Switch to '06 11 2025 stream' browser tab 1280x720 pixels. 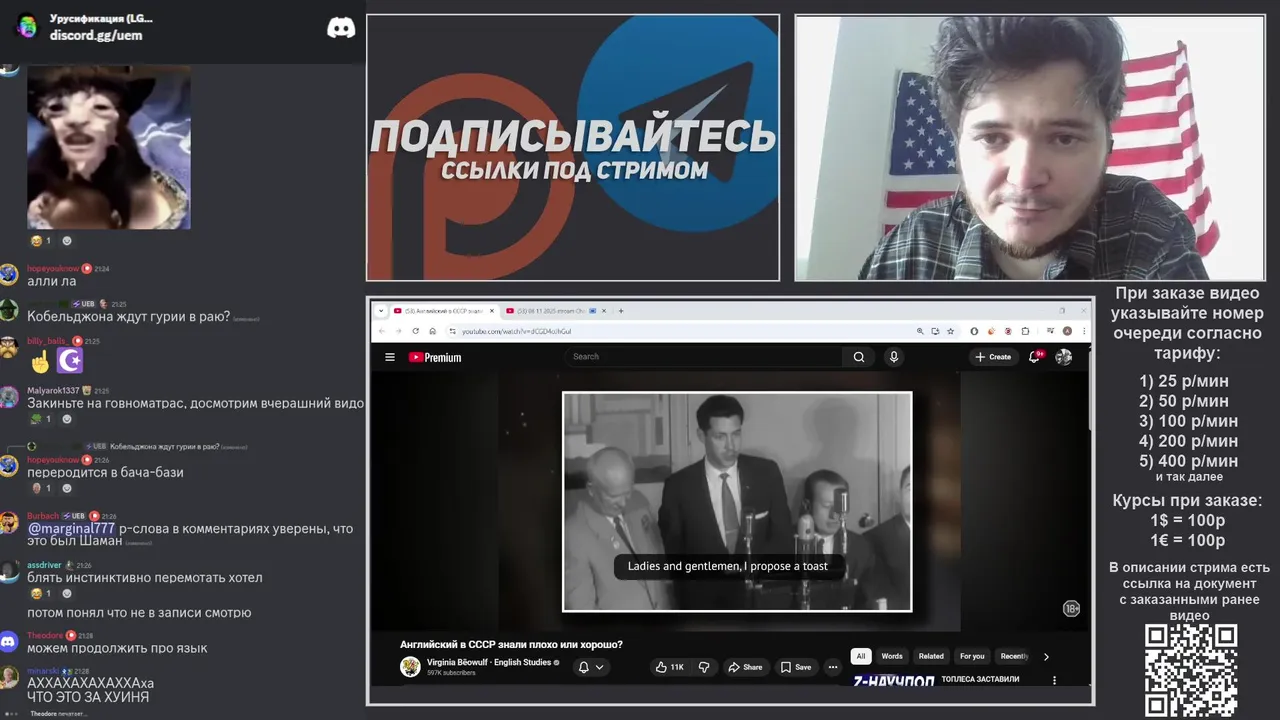click(x=557, y=311)
